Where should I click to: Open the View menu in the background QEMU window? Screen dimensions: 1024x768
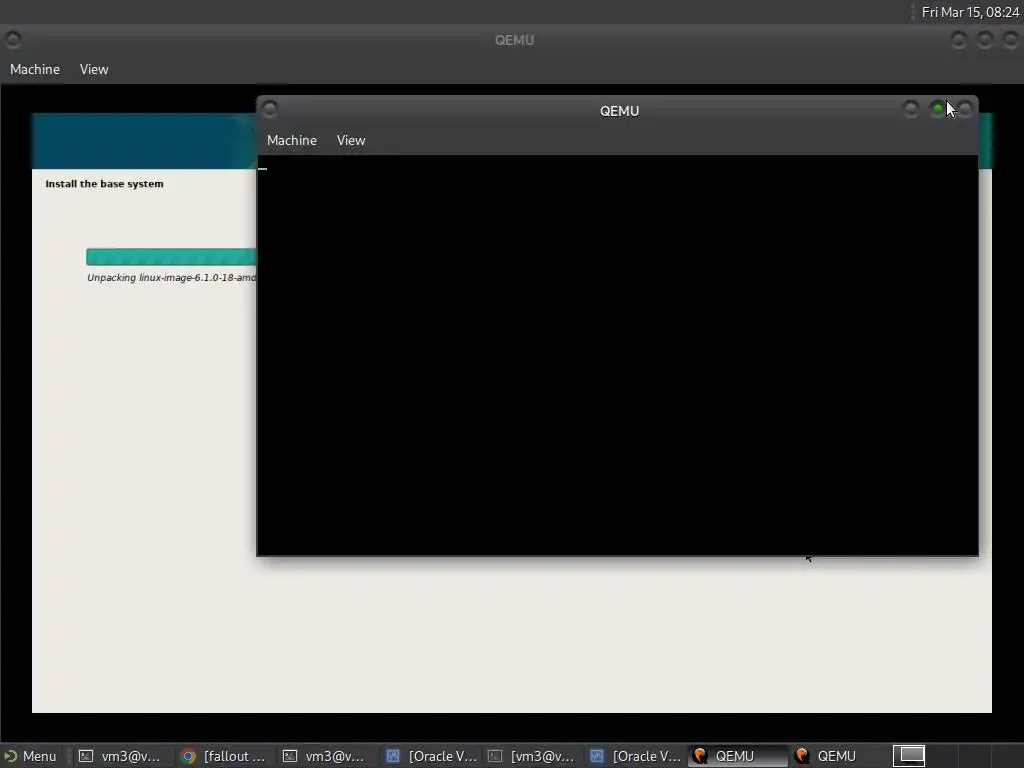tap(94, 69)
